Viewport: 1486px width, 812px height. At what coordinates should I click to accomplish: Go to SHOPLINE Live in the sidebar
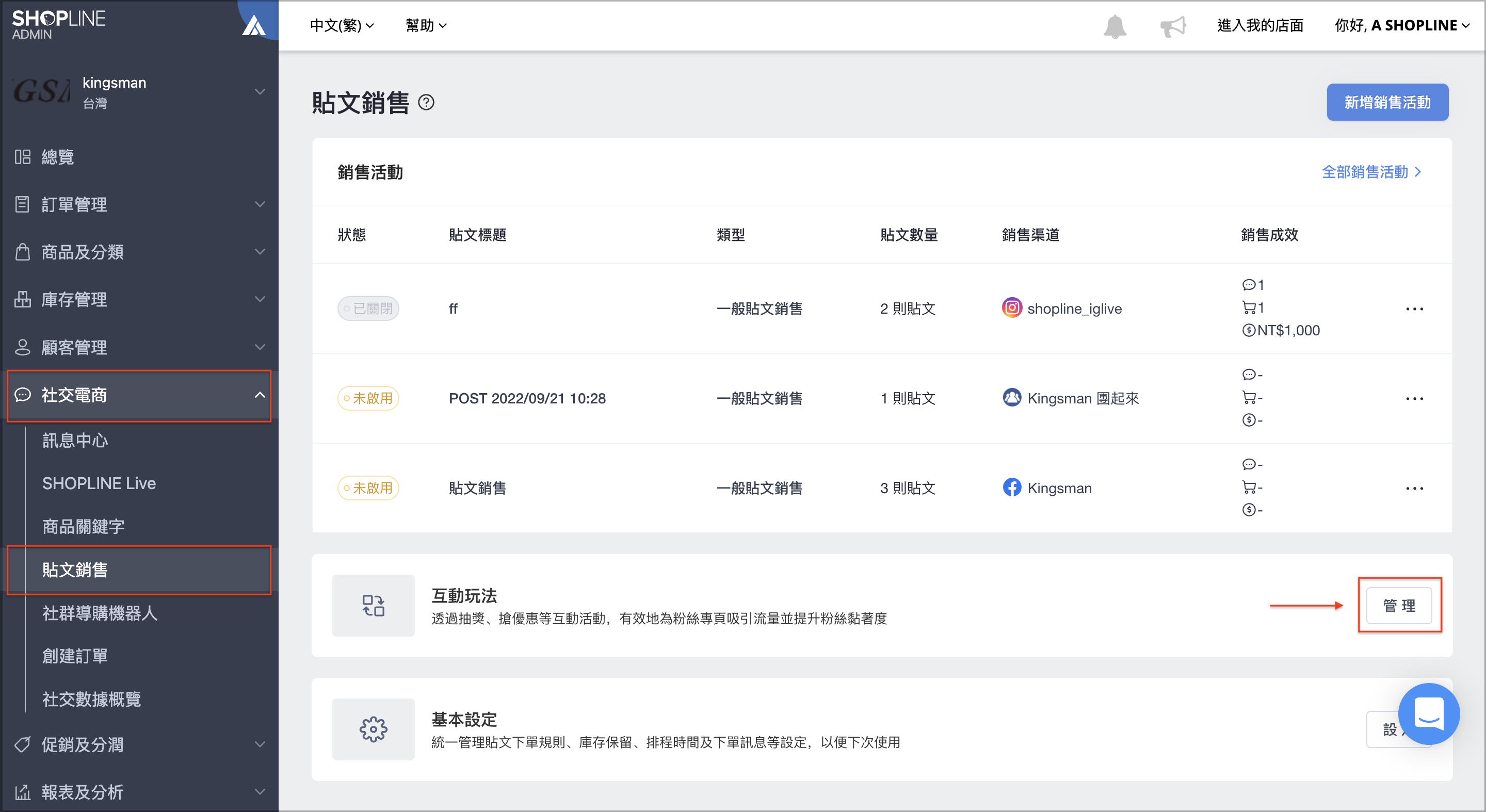click(x=99, y=483)
